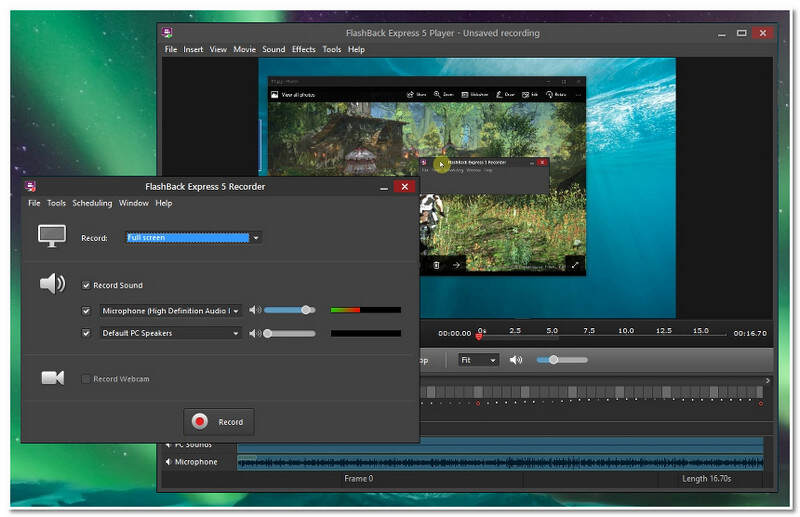Click the microphone volume slider handle
The height and width of the screenshot is (517, 800).
306,311
